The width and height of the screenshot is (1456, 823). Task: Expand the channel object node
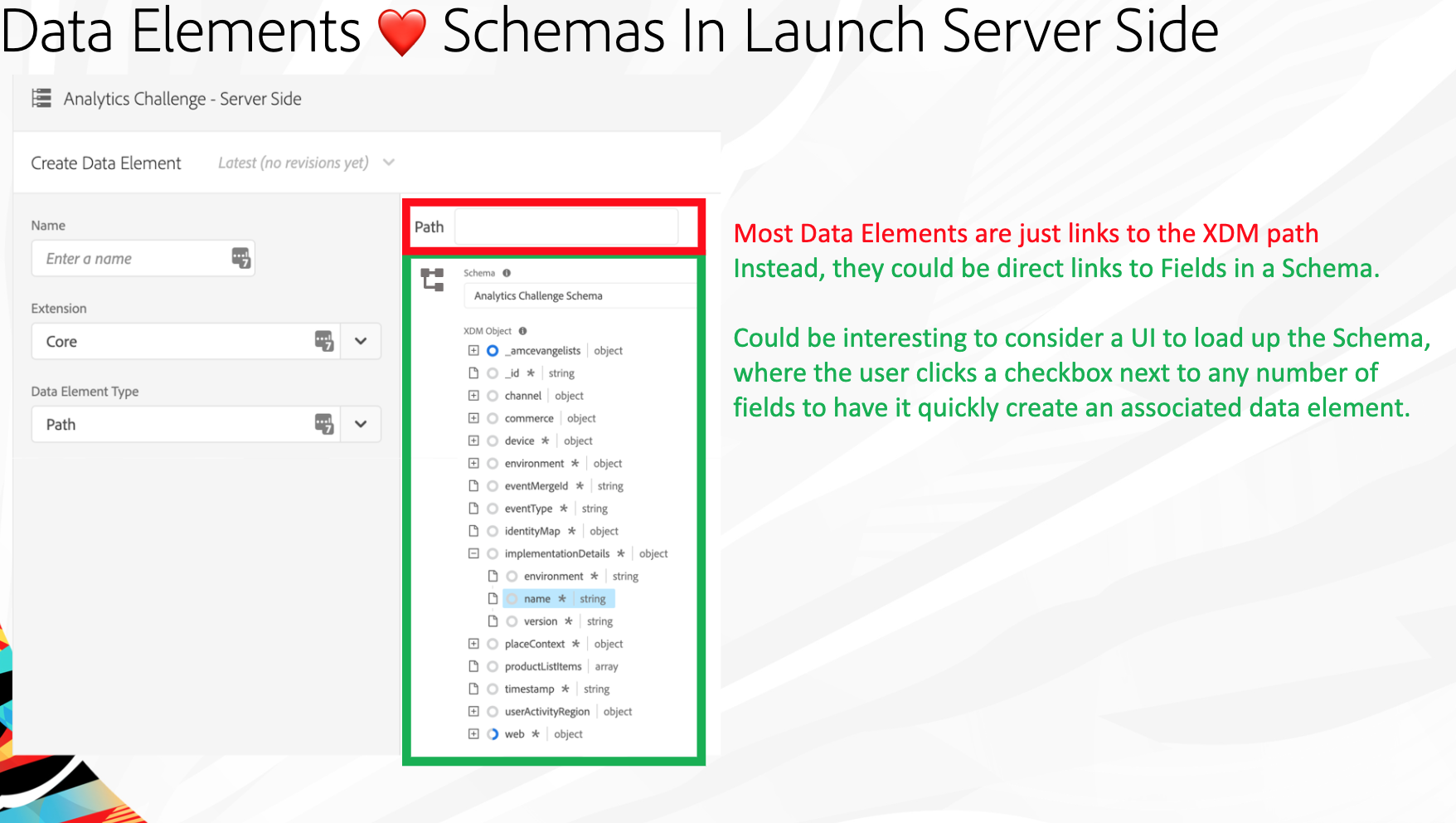(x=473, y=396)
